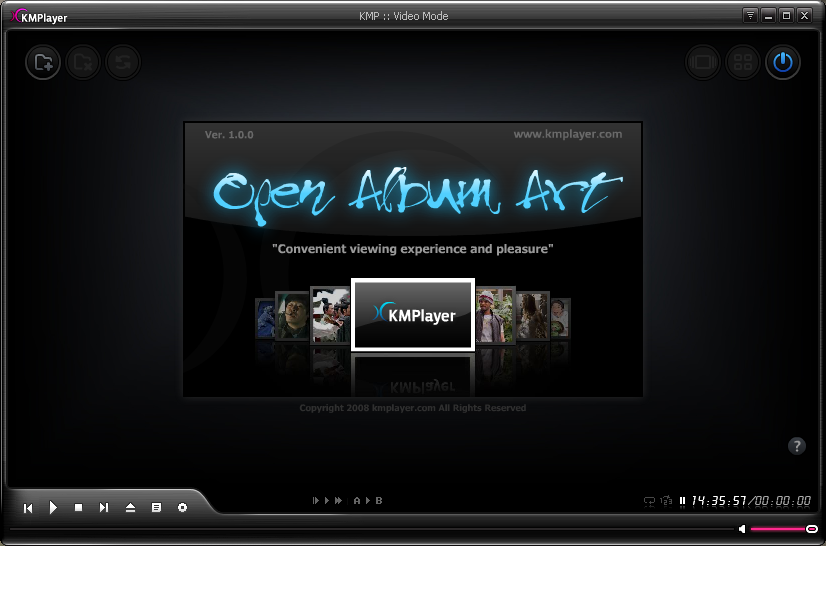Skip to the previous track
Screen dimensions: 826x600
pos(28,508)
